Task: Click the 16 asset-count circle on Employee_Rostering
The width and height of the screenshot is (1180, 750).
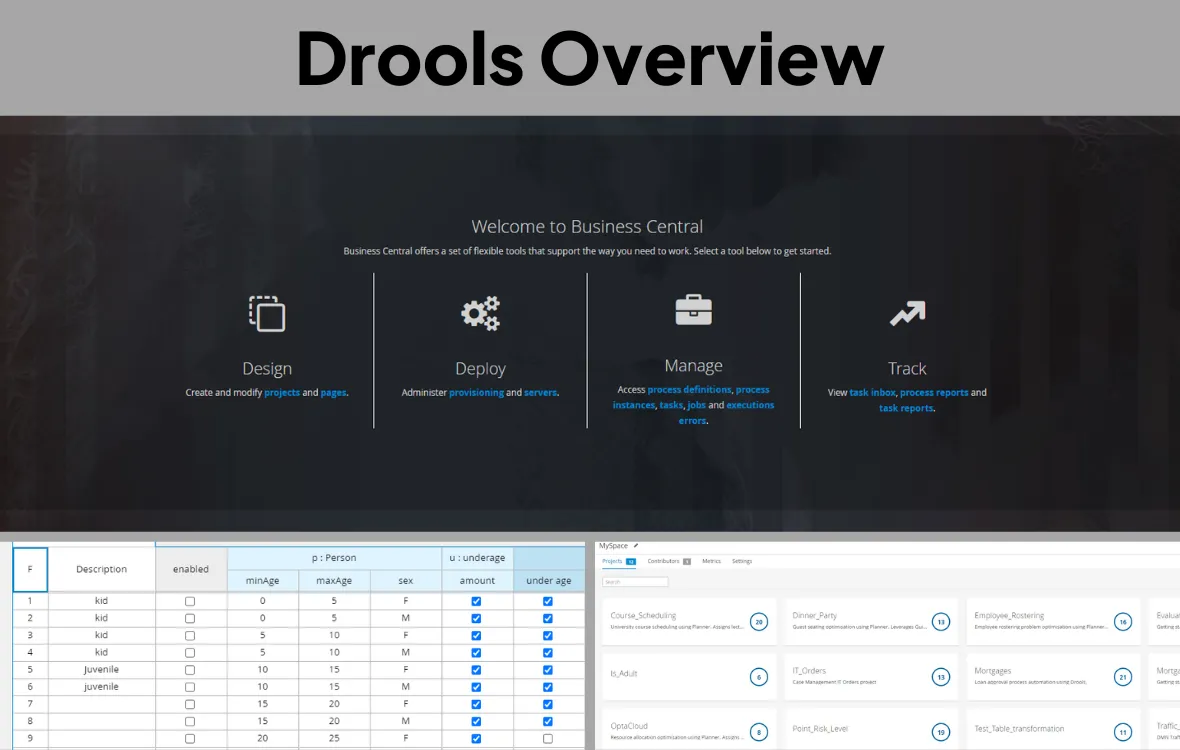Action: 1123,621
